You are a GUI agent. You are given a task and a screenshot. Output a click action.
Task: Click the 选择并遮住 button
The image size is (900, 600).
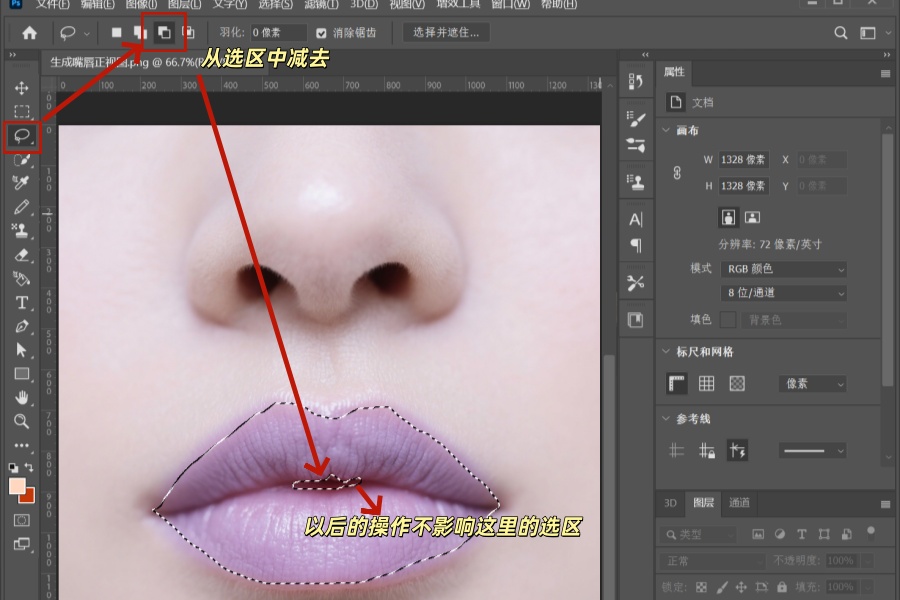(x=445, y=31)
